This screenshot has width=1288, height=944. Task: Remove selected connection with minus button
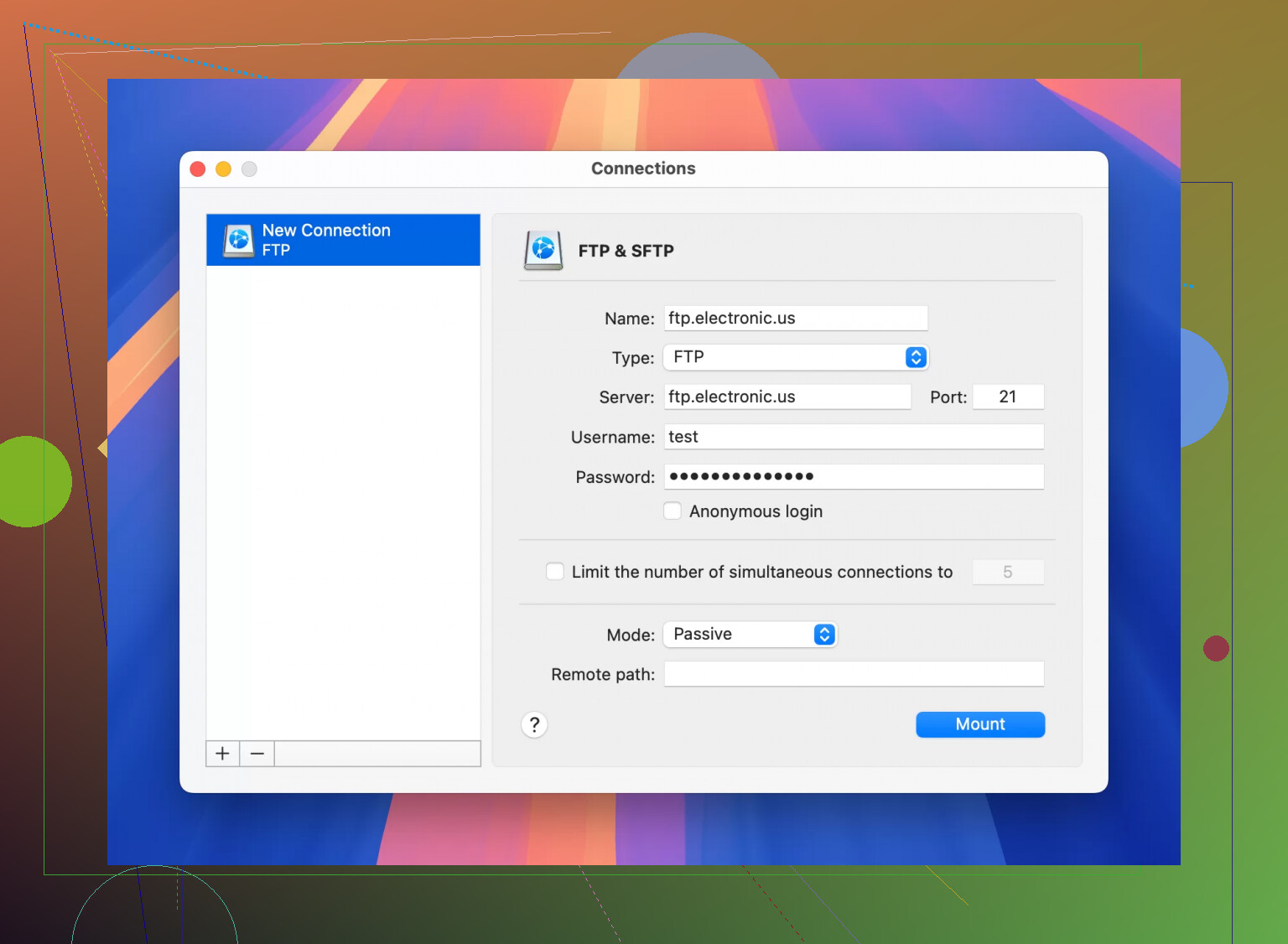pyautogui.click(x=257, y=754)
